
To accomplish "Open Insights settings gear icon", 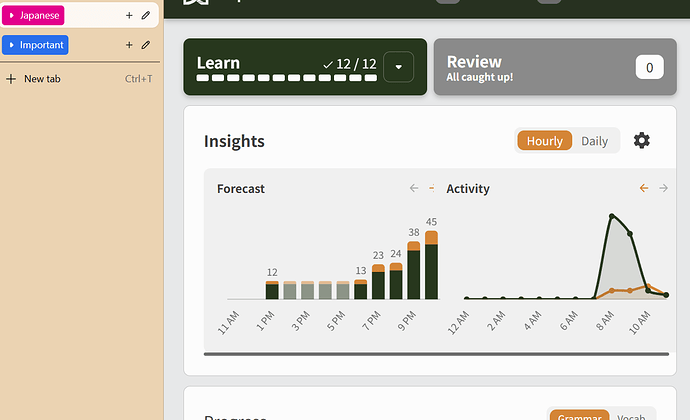I will [x=642, y=140].
